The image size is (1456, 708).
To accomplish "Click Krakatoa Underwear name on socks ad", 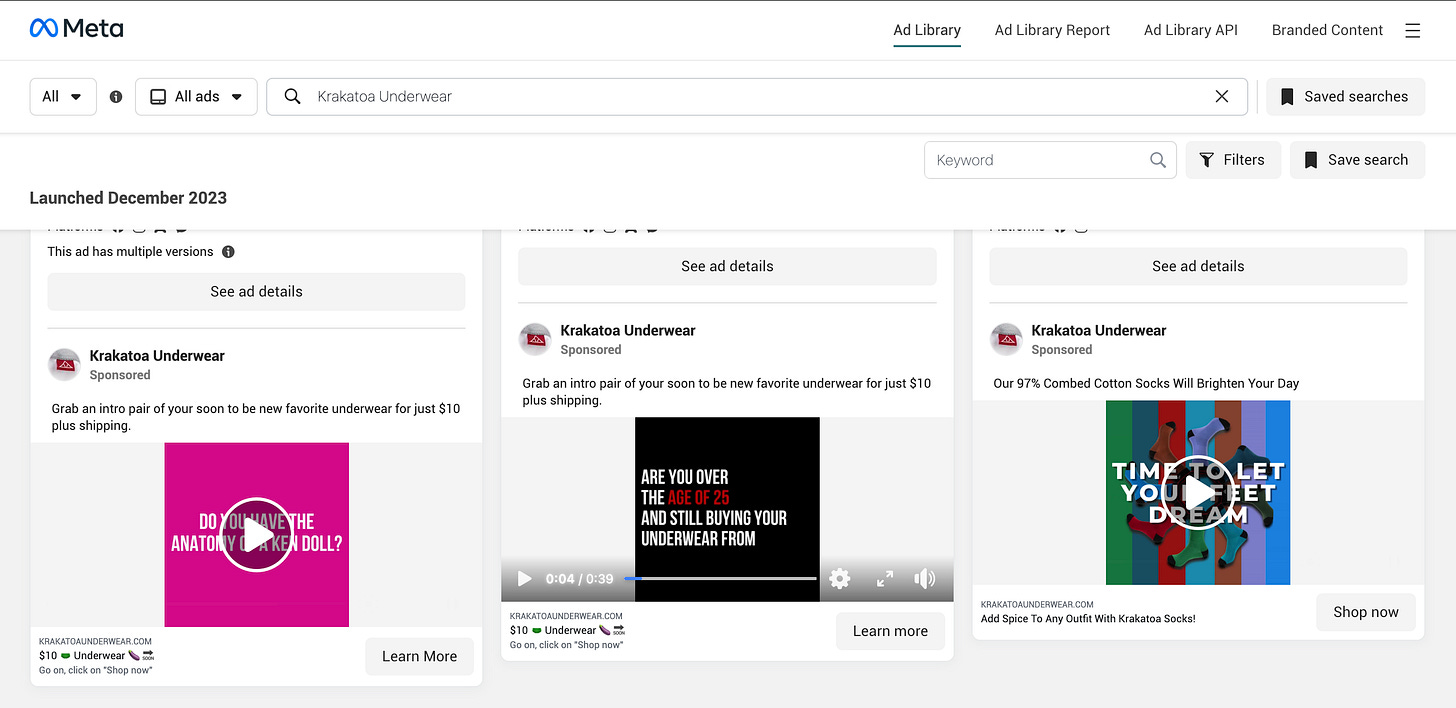I will coord(1099,330).
